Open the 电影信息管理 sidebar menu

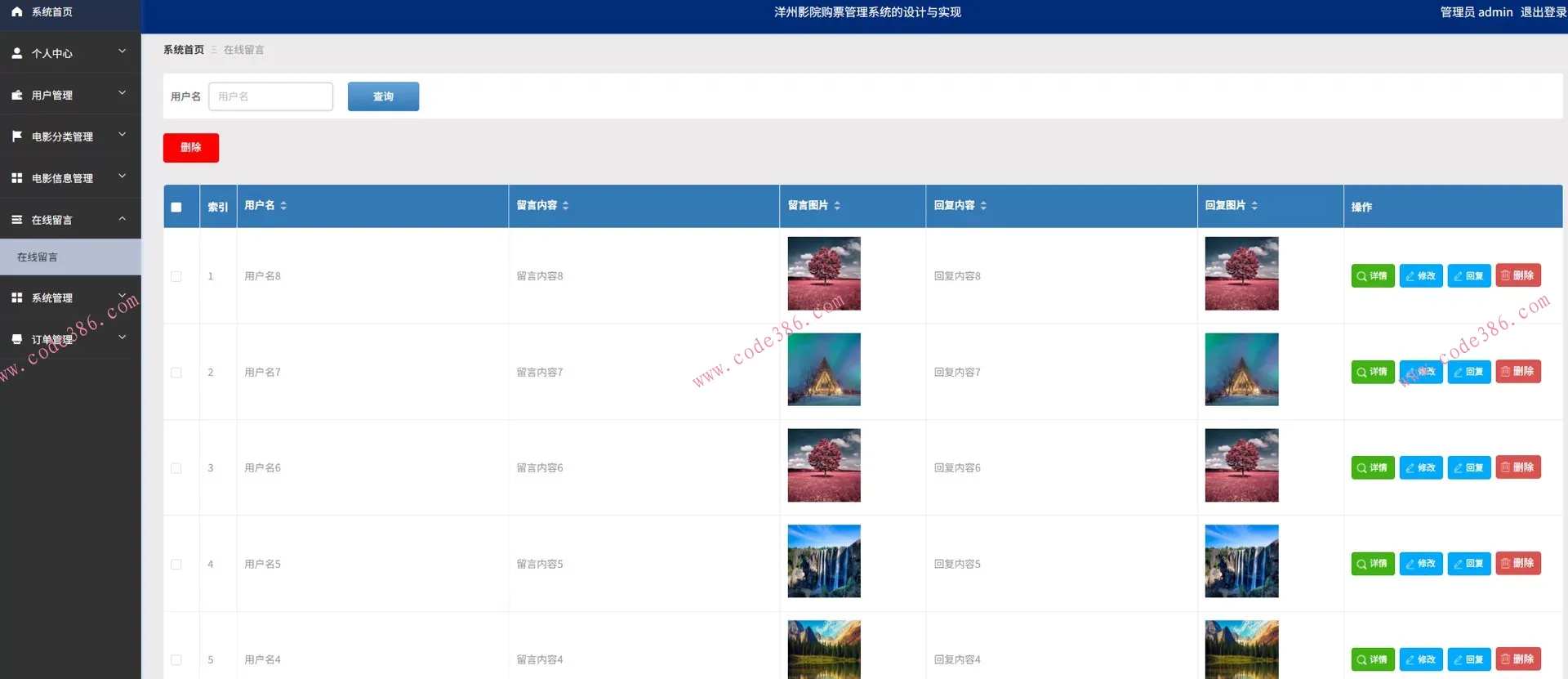click(x=70, y=178)
